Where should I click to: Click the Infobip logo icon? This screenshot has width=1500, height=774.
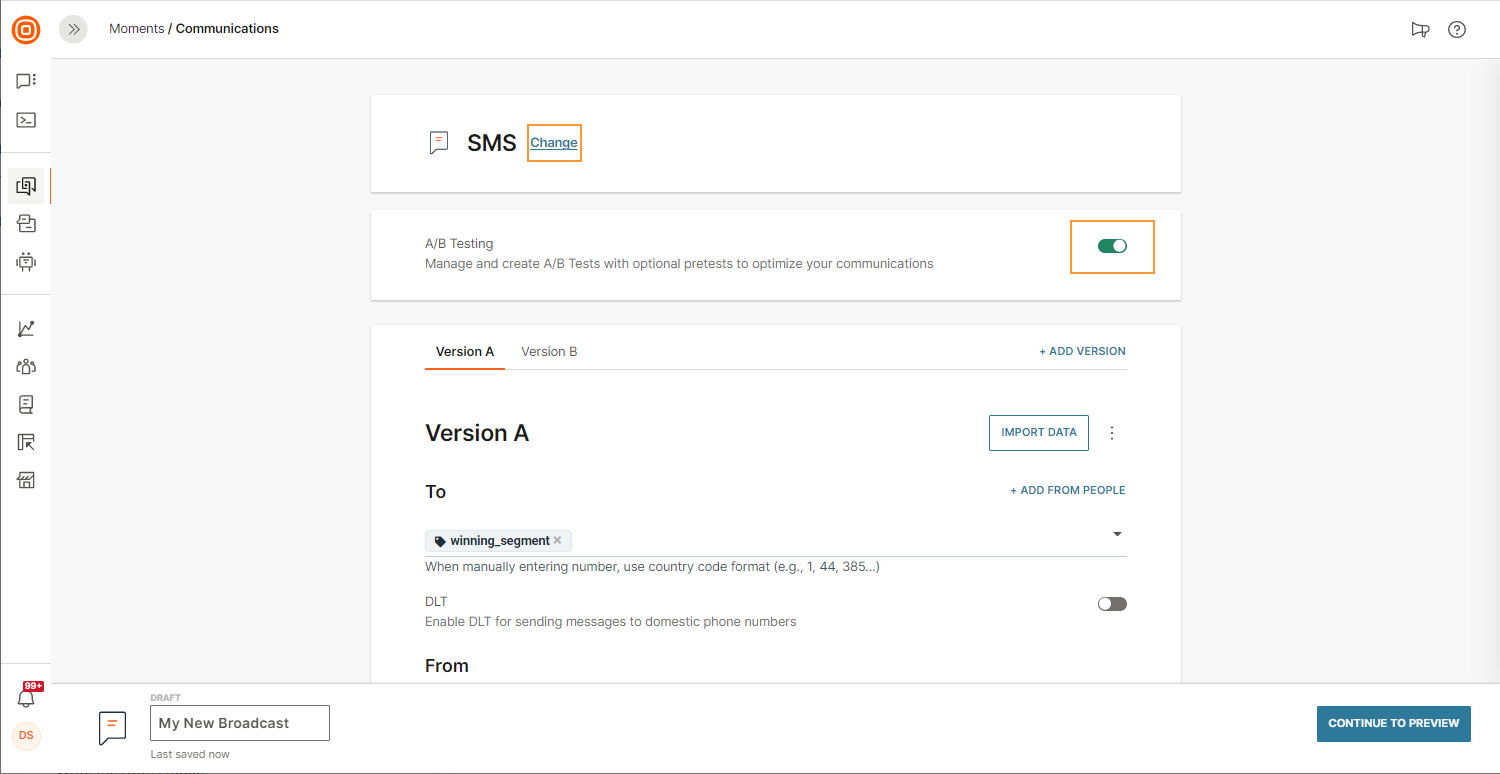pyautogui.click(x=26, y=30)
